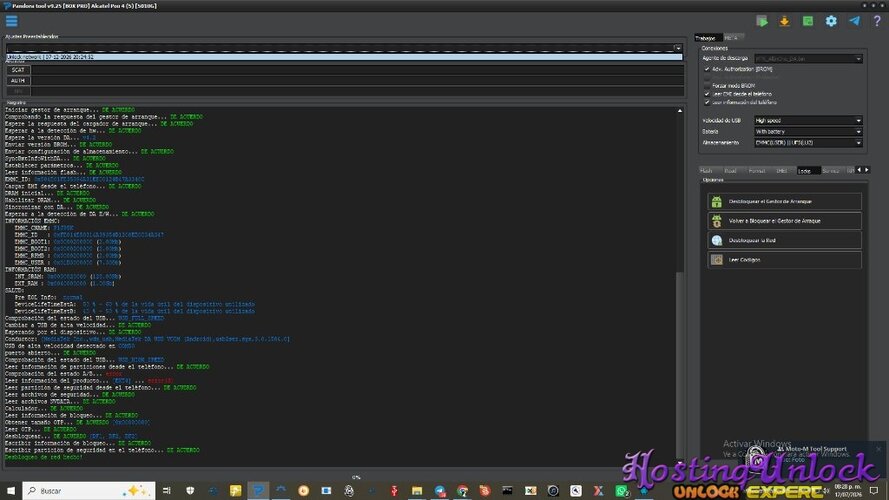Open the notification center icon in the system tray
The height and width of the screenshot is (500, 889).
click(874, 490)
